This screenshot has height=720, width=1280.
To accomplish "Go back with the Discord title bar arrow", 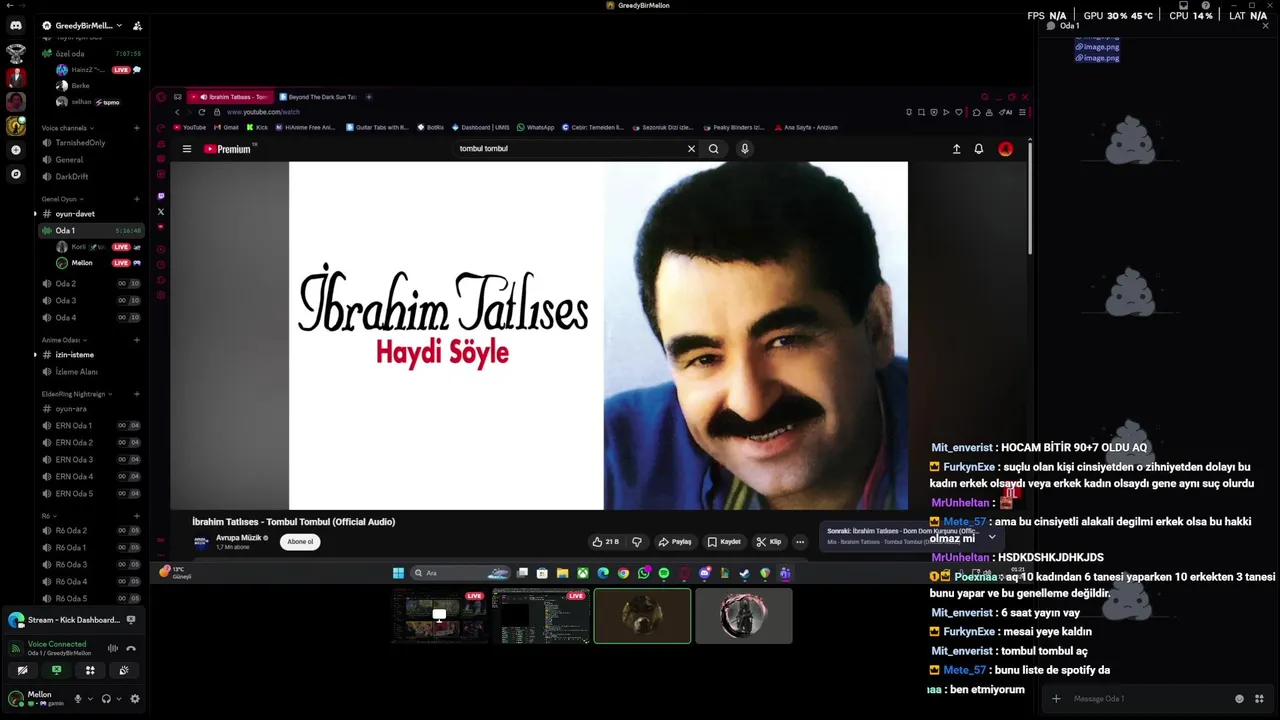I will click(x=9, y=5).
